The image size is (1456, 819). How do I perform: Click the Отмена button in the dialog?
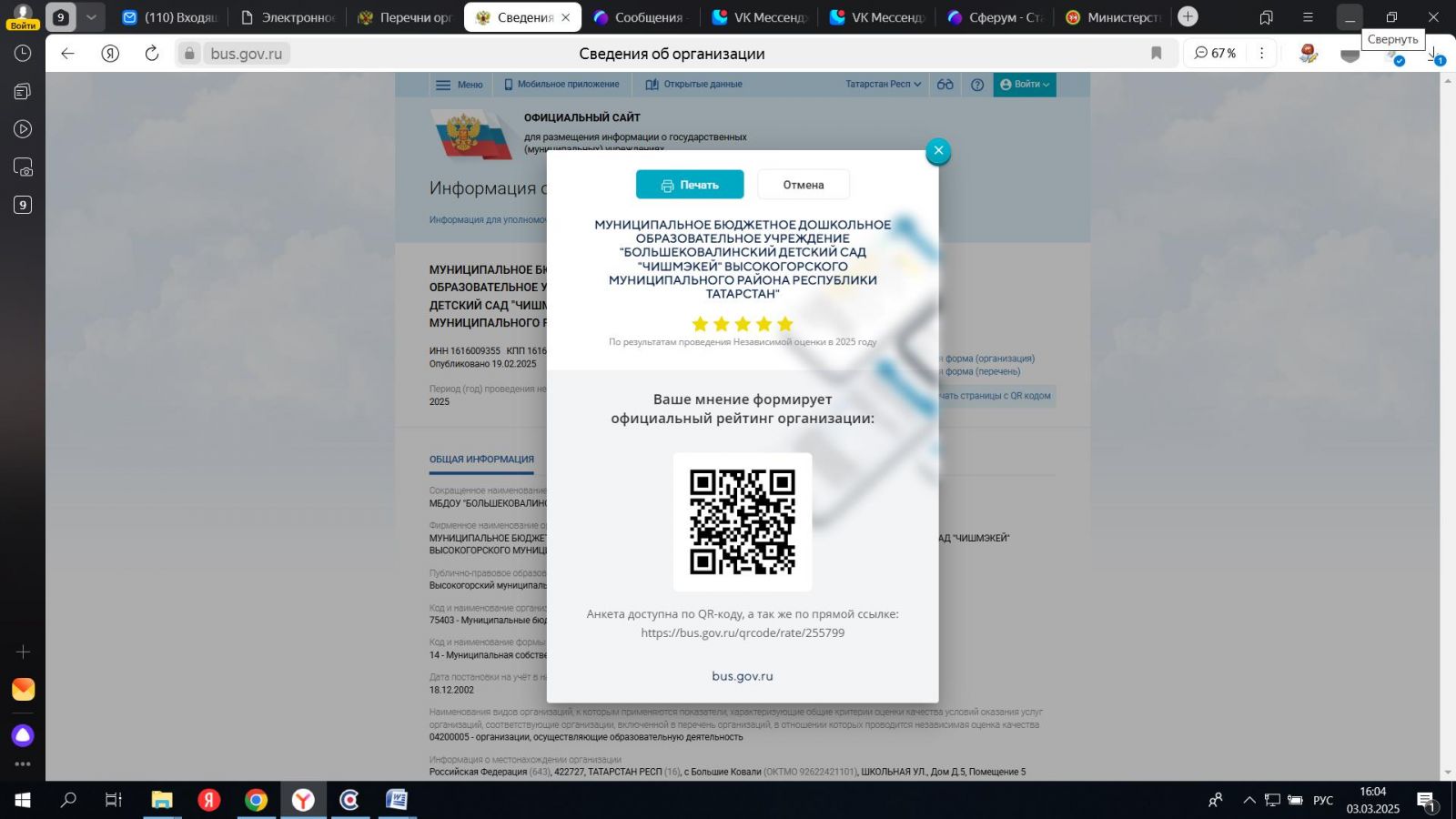point(803,185)
